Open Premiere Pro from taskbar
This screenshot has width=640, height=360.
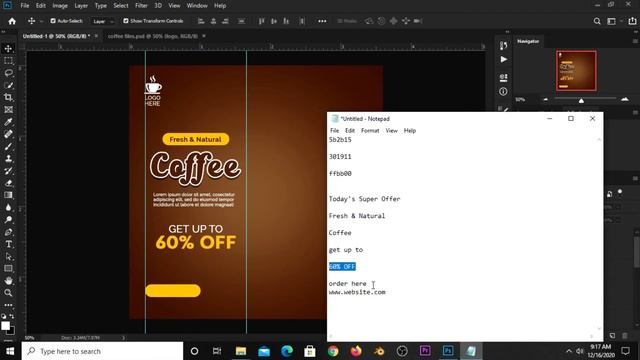point(425,351)
